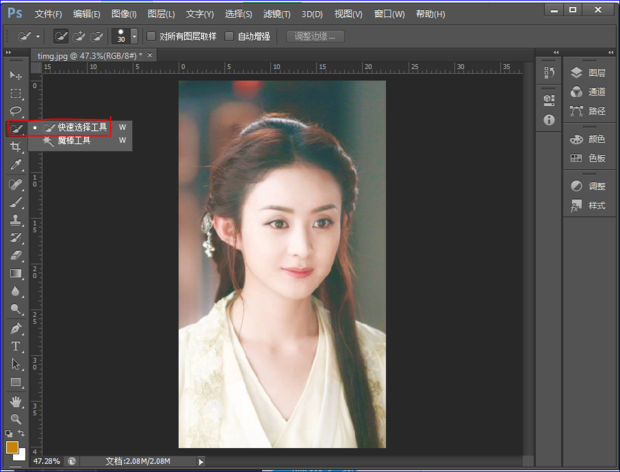Select the Dodge tool

pyautogui.click(x=16, y=309)
